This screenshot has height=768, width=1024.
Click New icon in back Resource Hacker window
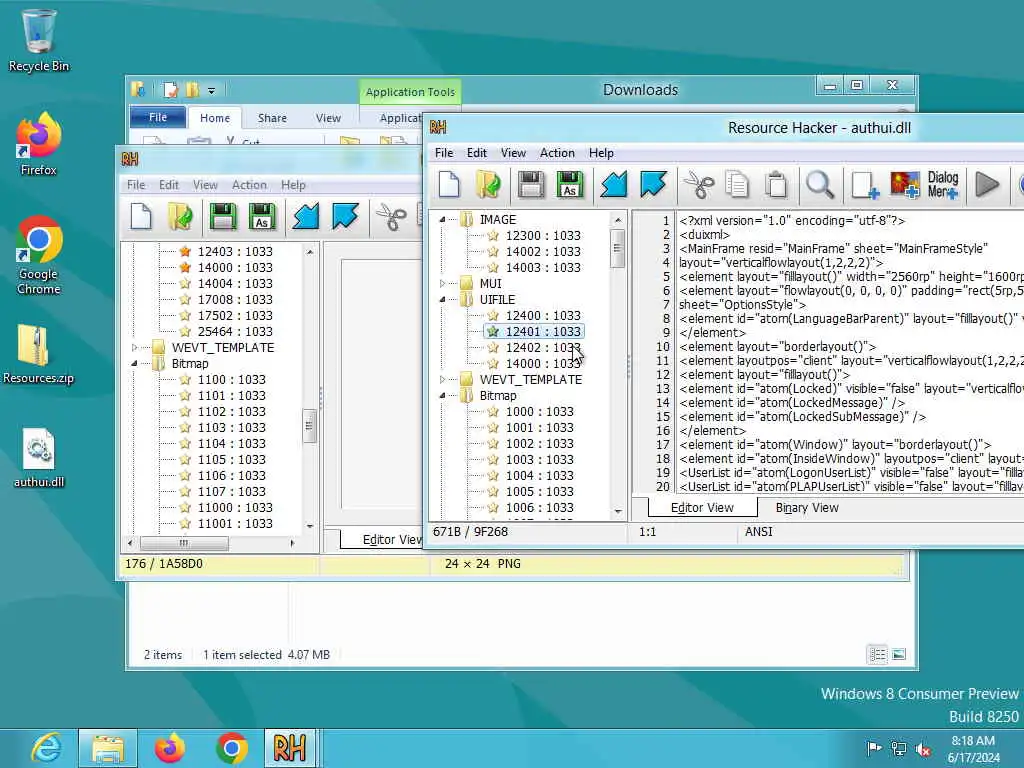tap(141, 217)
